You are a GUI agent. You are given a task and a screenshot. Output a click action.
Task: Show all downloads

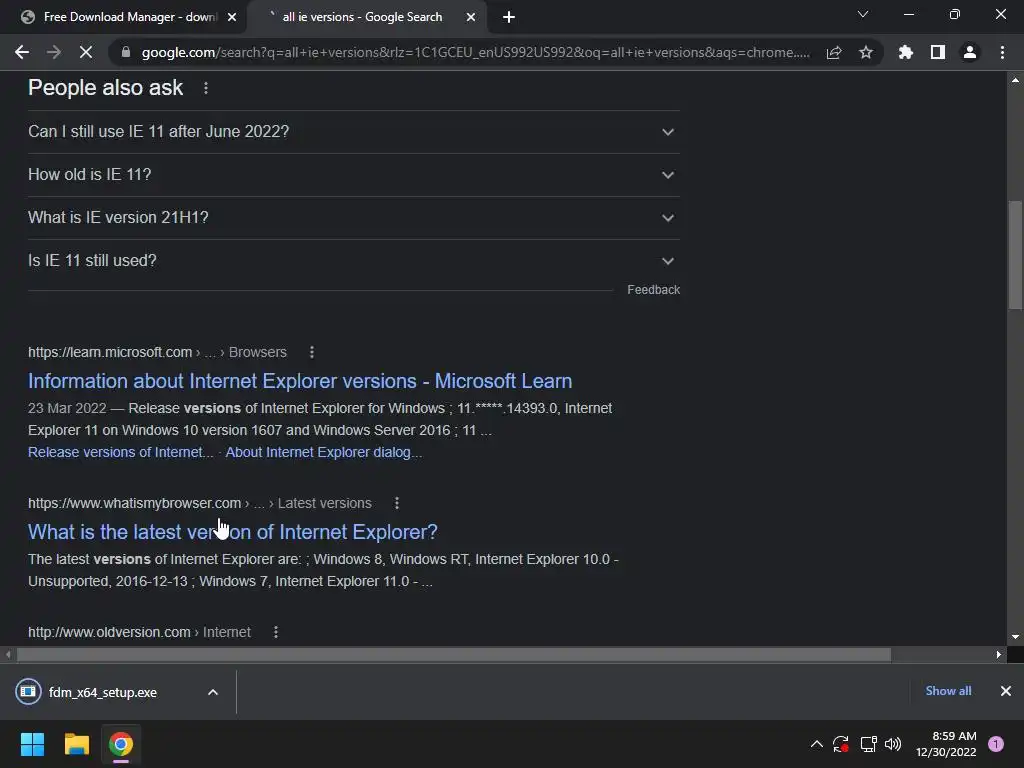(x=948, y=691)
